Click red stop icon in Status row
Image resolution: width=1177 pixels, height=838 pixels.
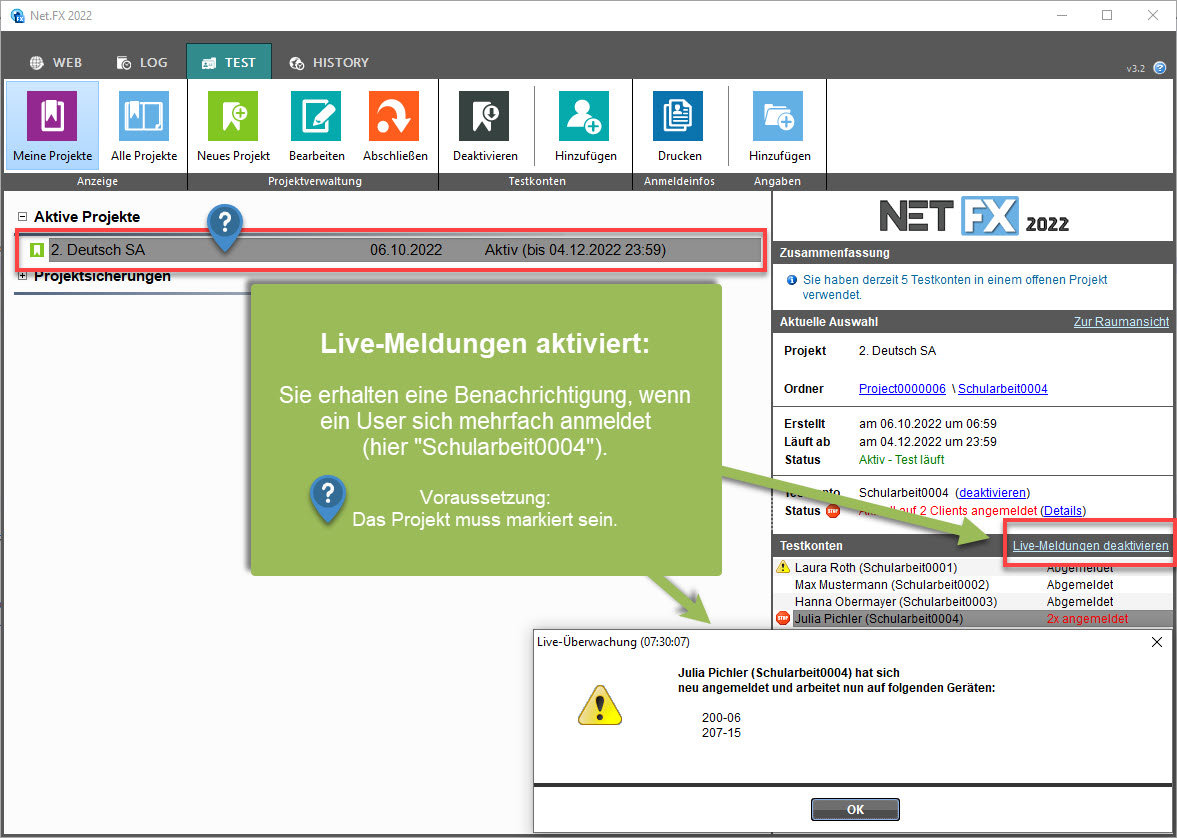(832, 511)
